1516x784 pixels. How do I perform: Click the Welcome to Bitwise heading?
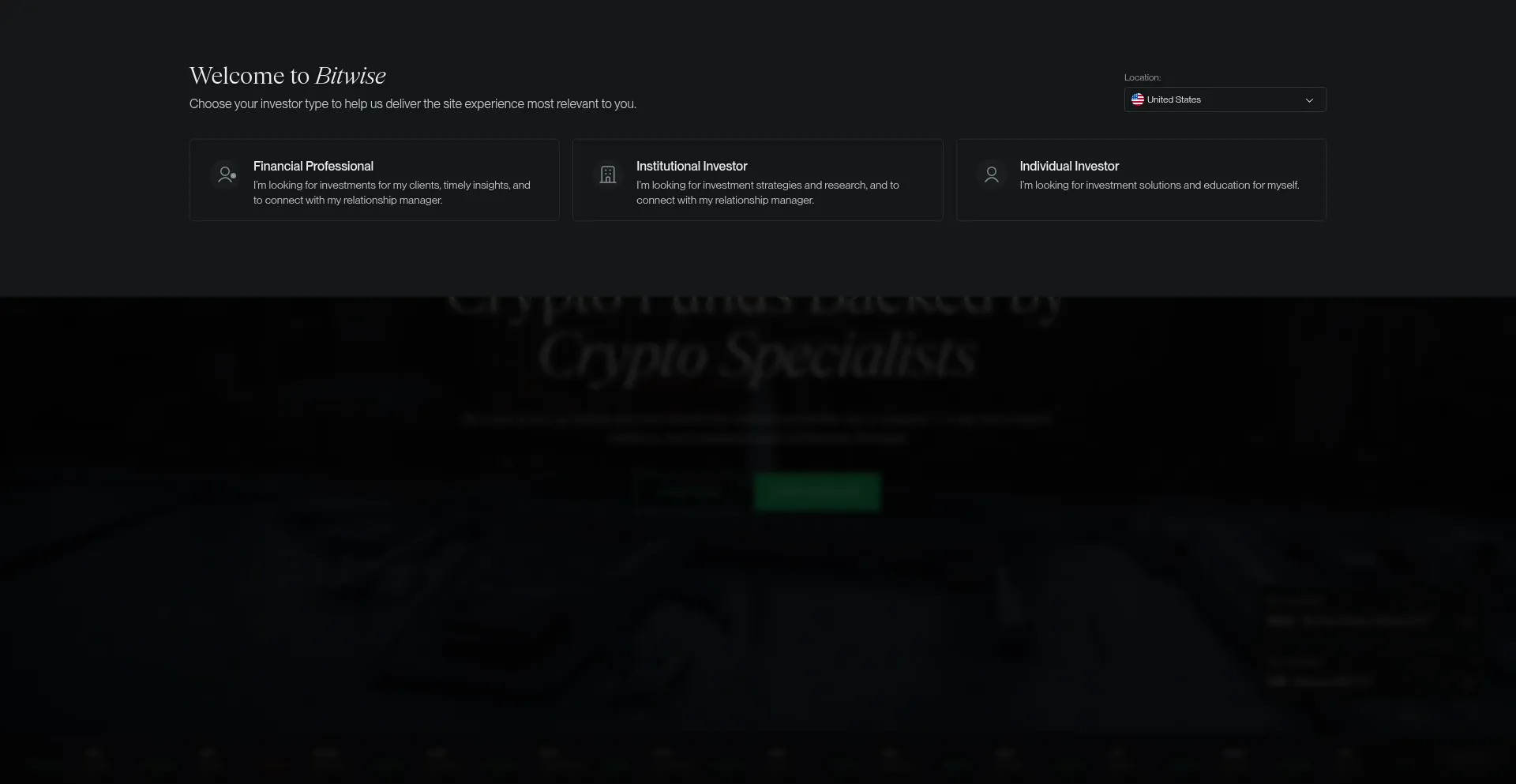click(287, 75)
